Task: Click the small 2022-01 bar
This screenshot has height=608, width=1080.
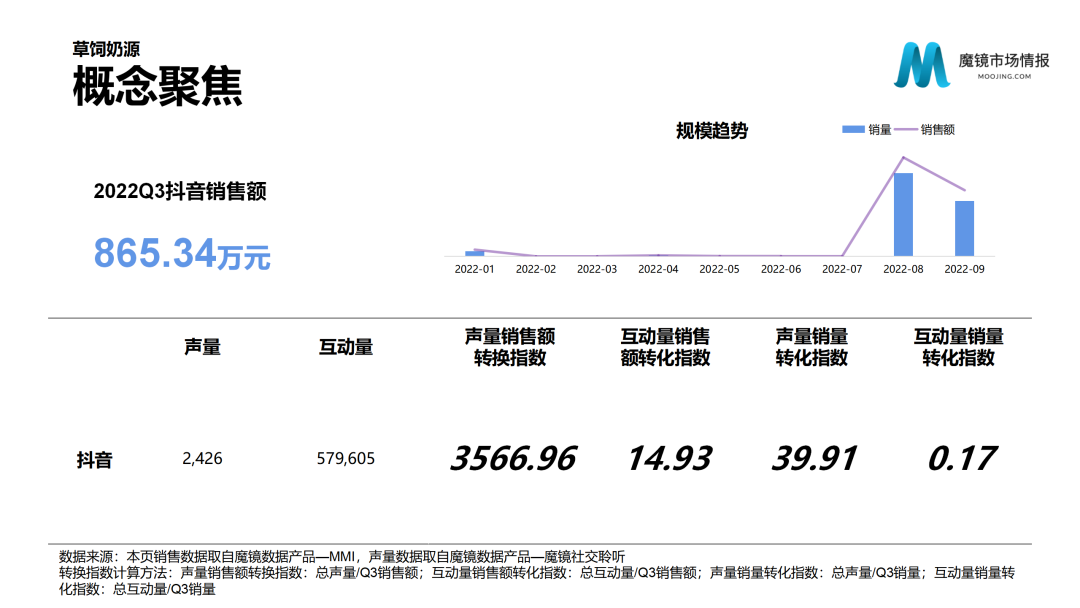Action: coord(475,253)
